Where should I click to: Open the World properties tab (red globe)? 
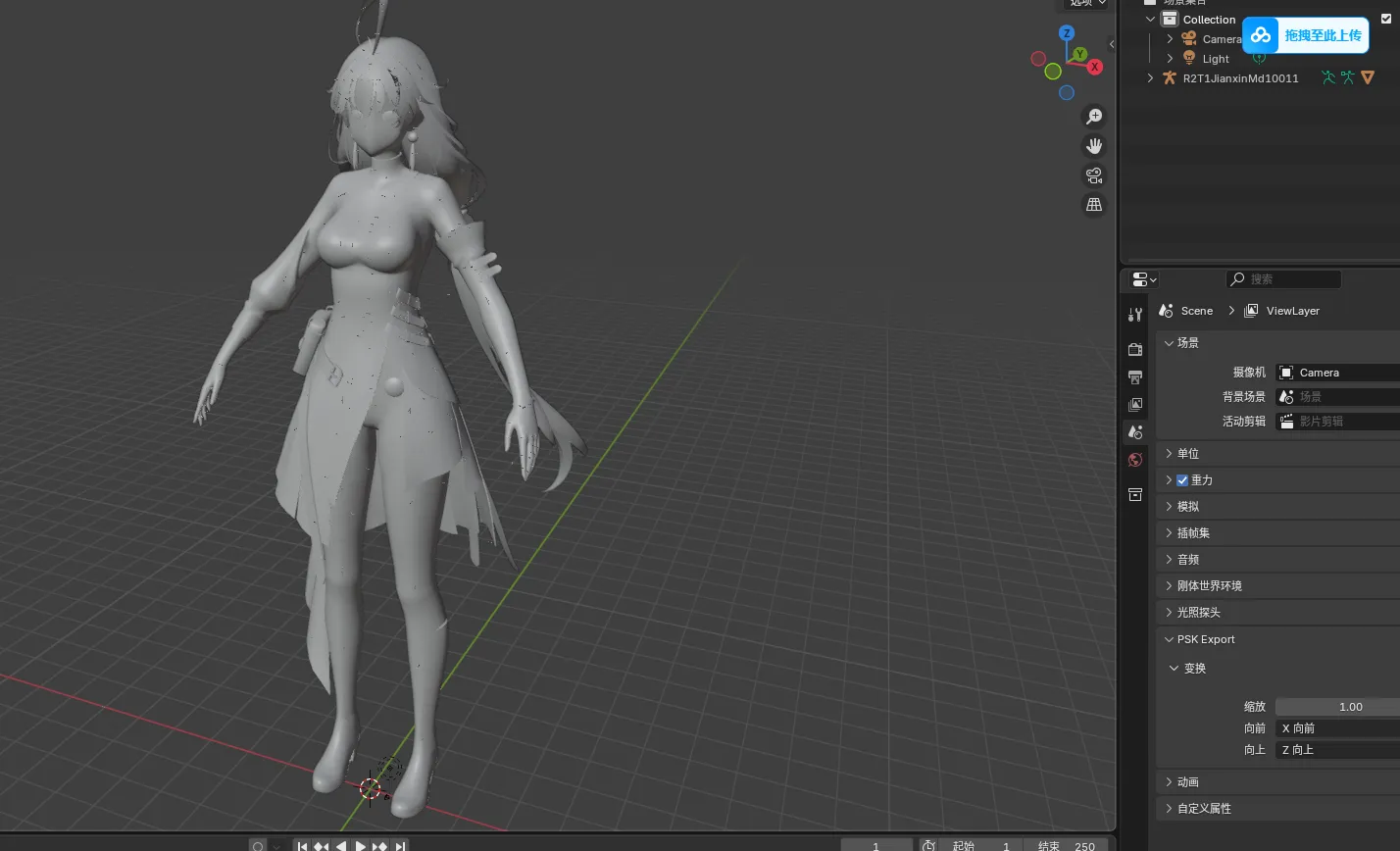pyautogui.click(x=1135, y=460)
